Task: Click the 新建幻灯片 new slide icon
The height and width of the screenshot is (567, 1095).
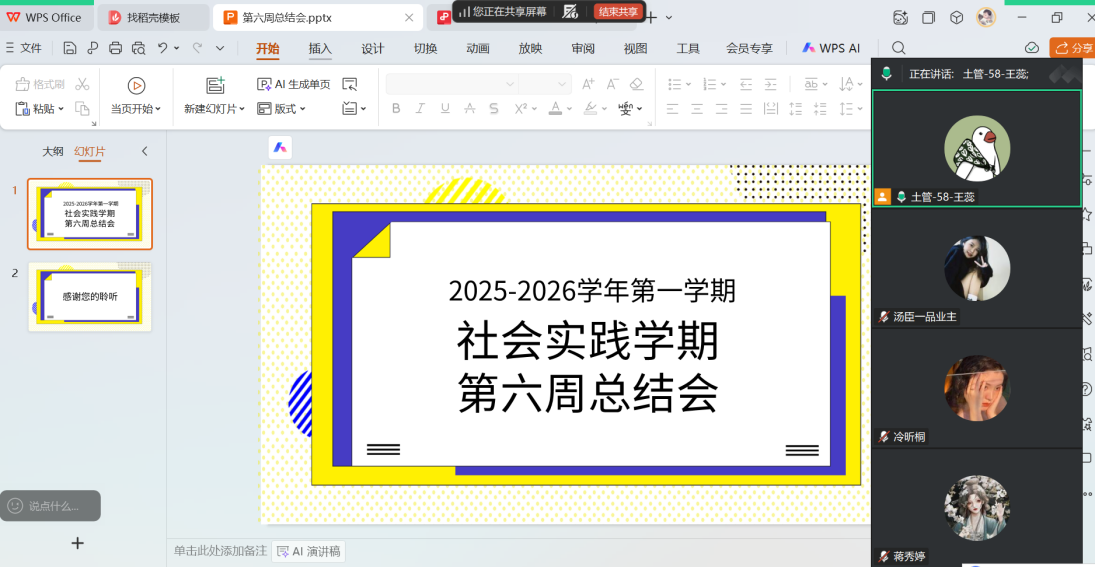Action: click(x=215, y=86)
